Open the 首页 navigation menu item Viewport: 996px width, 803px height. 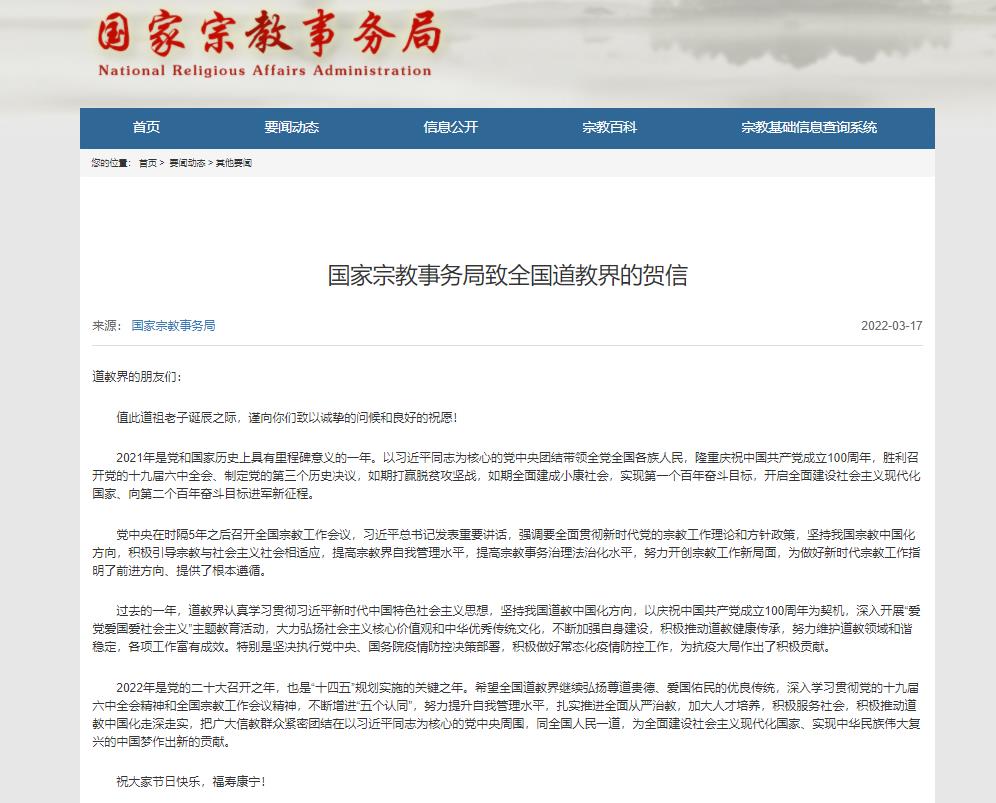click(146, 127)
